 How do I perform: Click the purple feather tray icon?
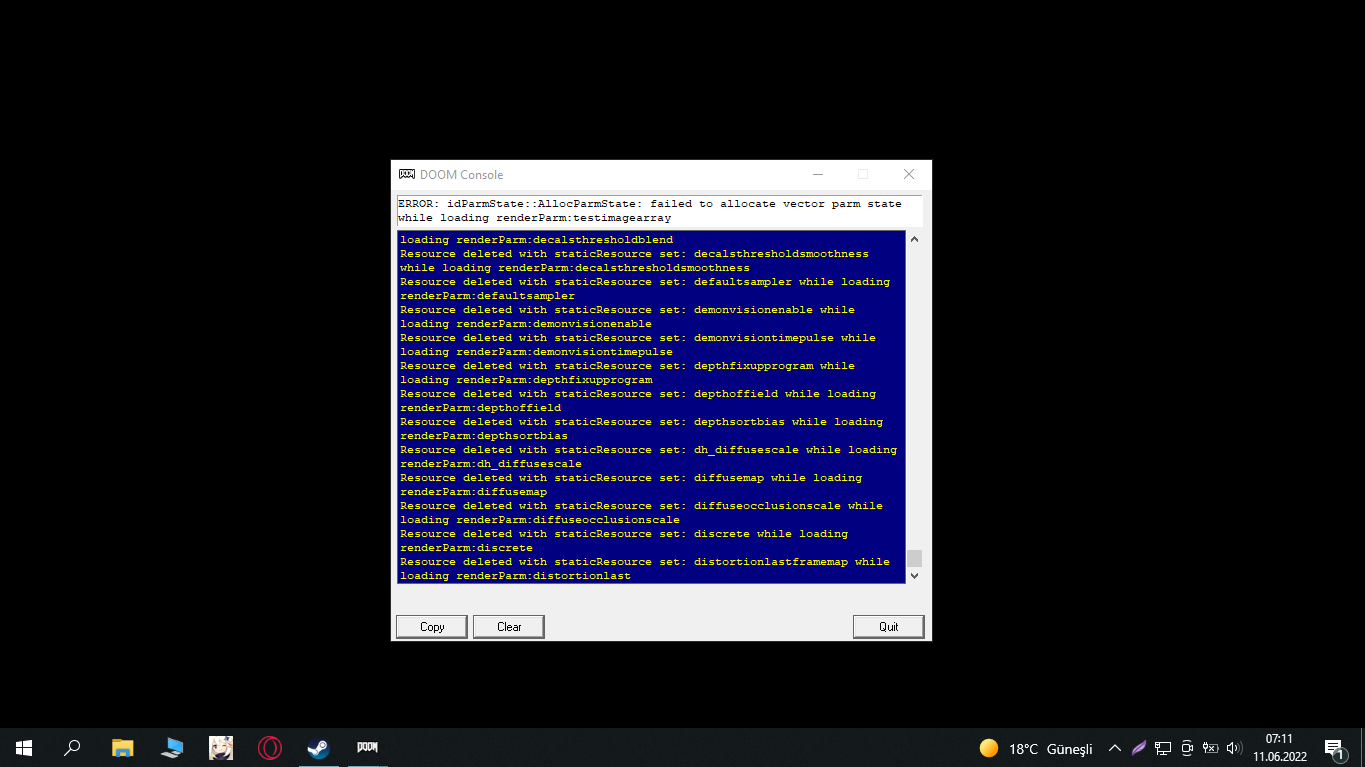[x=1139, y=748]
